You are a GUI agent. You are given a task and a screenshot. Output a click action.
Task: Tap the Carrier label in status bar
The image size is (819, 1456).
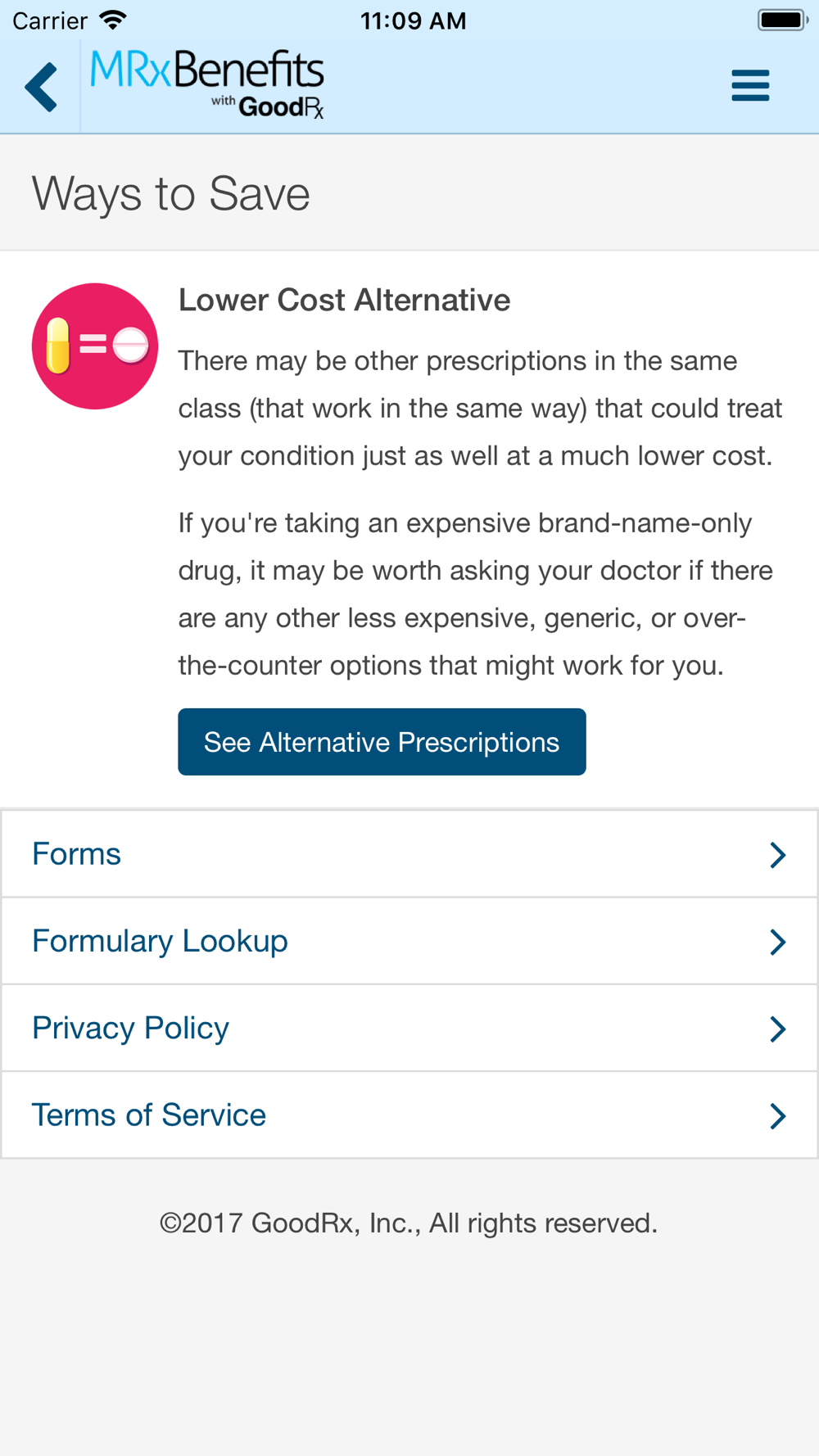click(x=50, y=20)
